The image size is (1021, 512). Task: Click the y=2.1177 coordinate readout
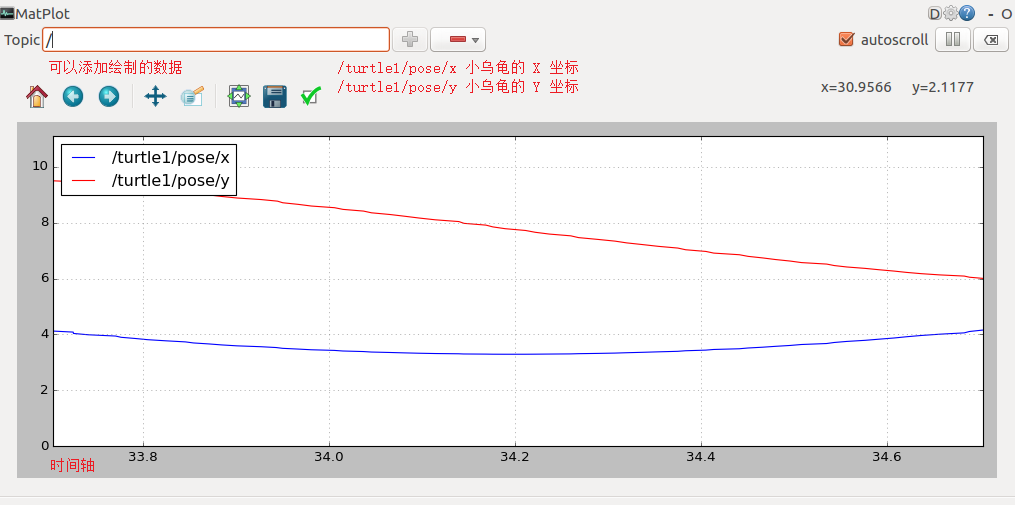click(x=943, y=87)
